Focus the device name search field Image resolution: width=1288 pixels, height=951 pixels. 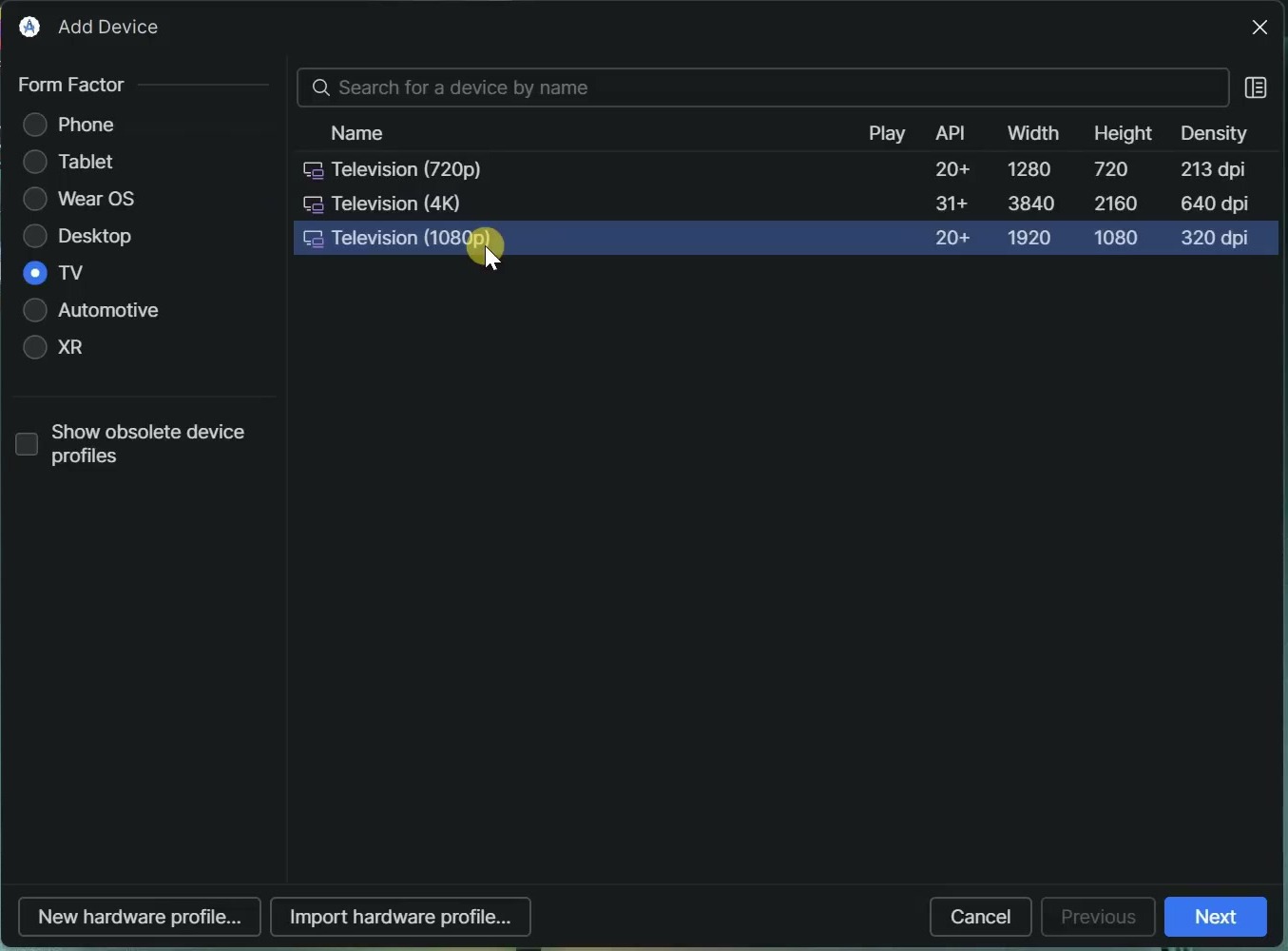click(x=764, y=88)
